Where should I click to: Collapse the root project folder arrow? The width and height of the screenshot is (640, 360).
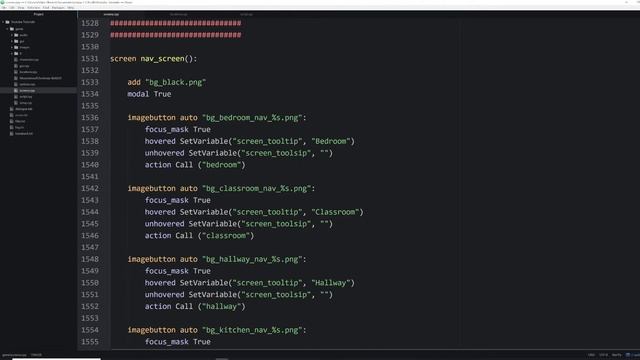[x=3, y=22]
